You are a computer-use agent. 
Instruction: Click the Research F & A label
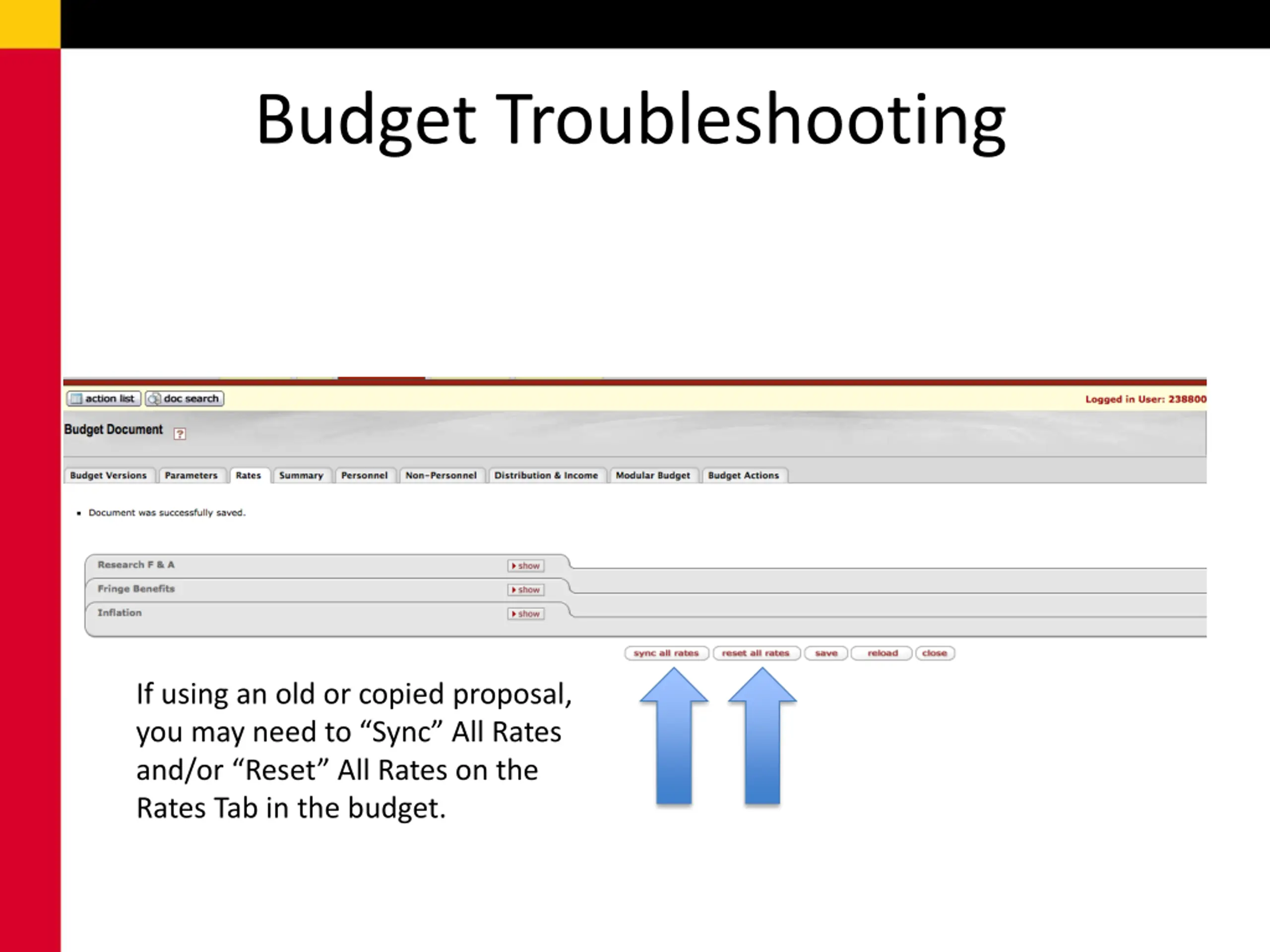pos(136,565)
